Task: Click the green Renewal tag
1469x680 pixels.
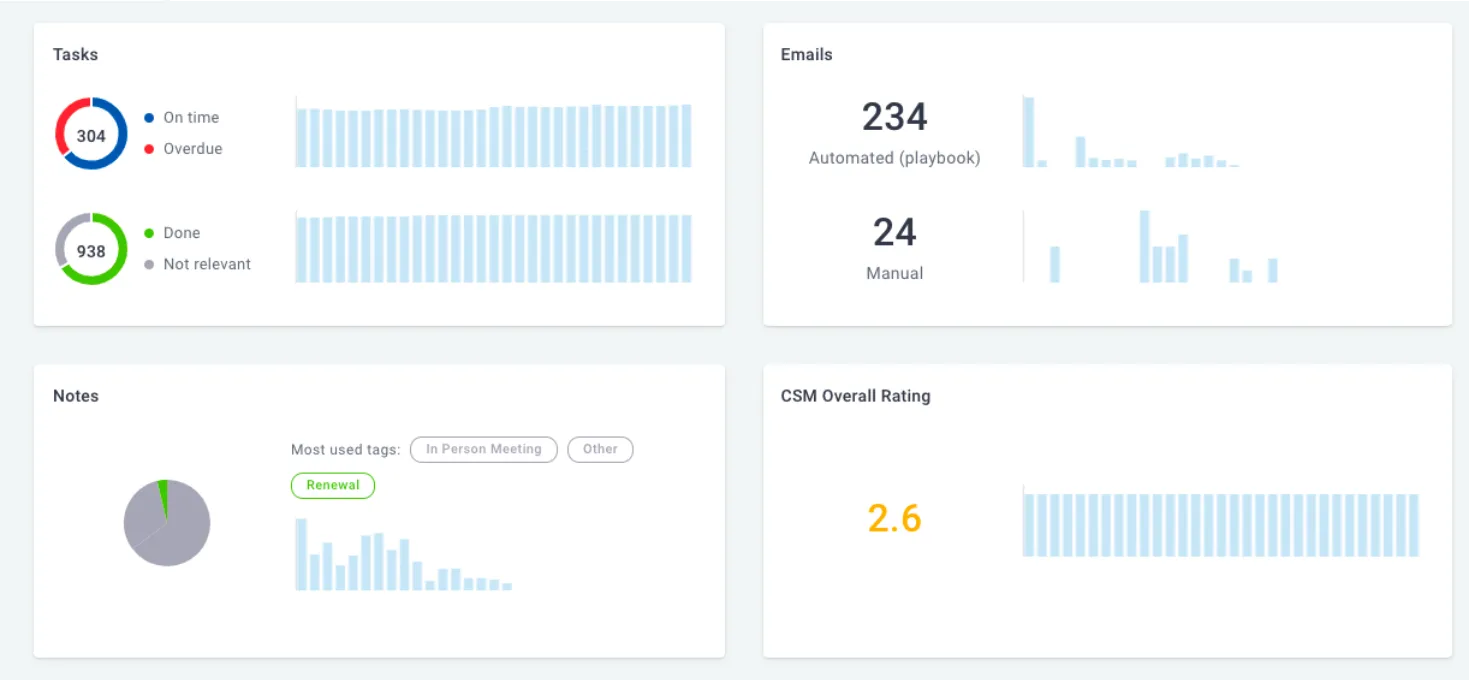Action: click(x=333, y=485)
